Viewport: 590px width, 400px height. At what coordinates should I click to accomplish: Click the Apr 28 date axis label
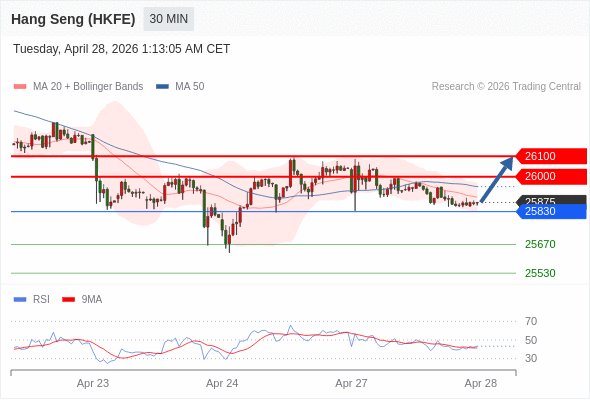coord(481,383)
